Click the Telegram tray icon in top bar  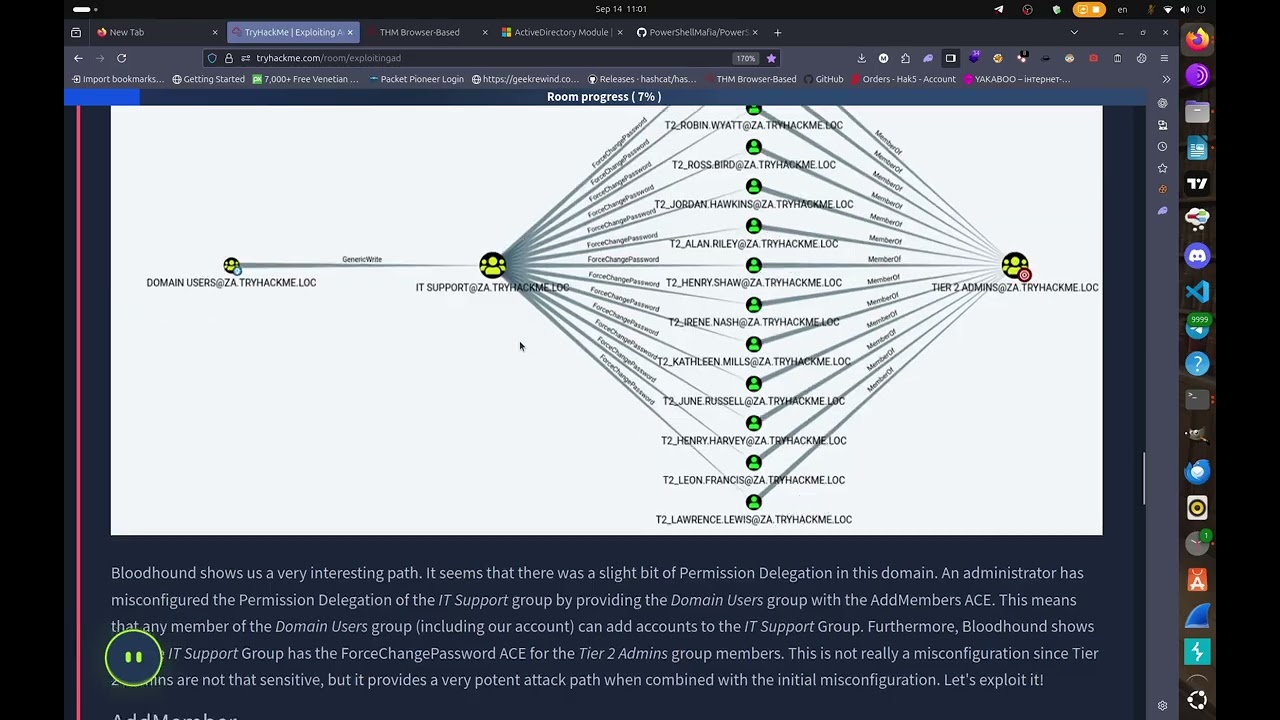point(999,9)
